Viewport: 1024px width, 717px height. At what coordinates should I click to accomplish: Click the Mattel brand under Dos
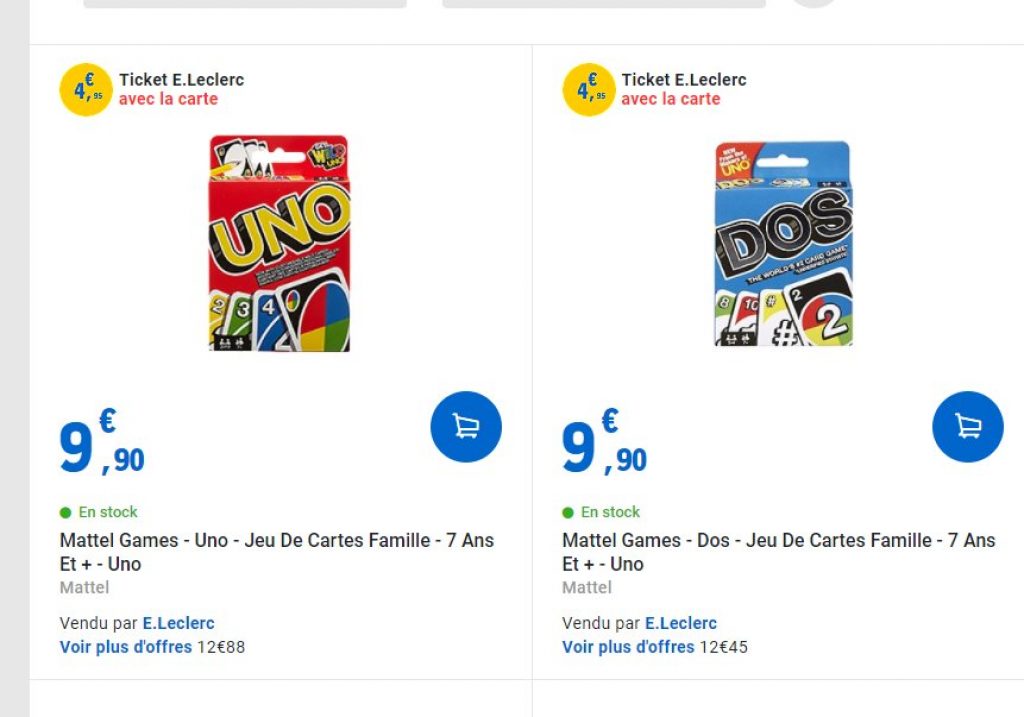point(586,588)
